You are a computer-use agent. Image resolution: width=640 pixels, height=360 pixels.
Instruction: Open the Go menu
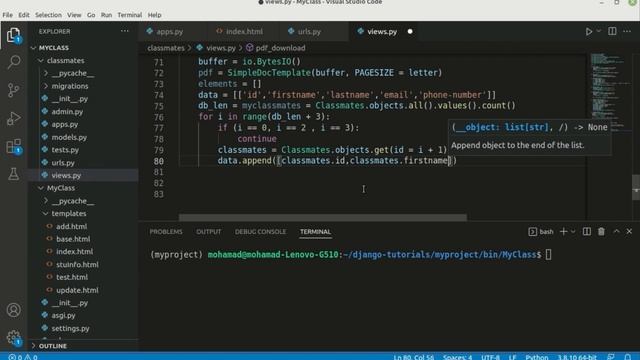(x=91, y=15)
